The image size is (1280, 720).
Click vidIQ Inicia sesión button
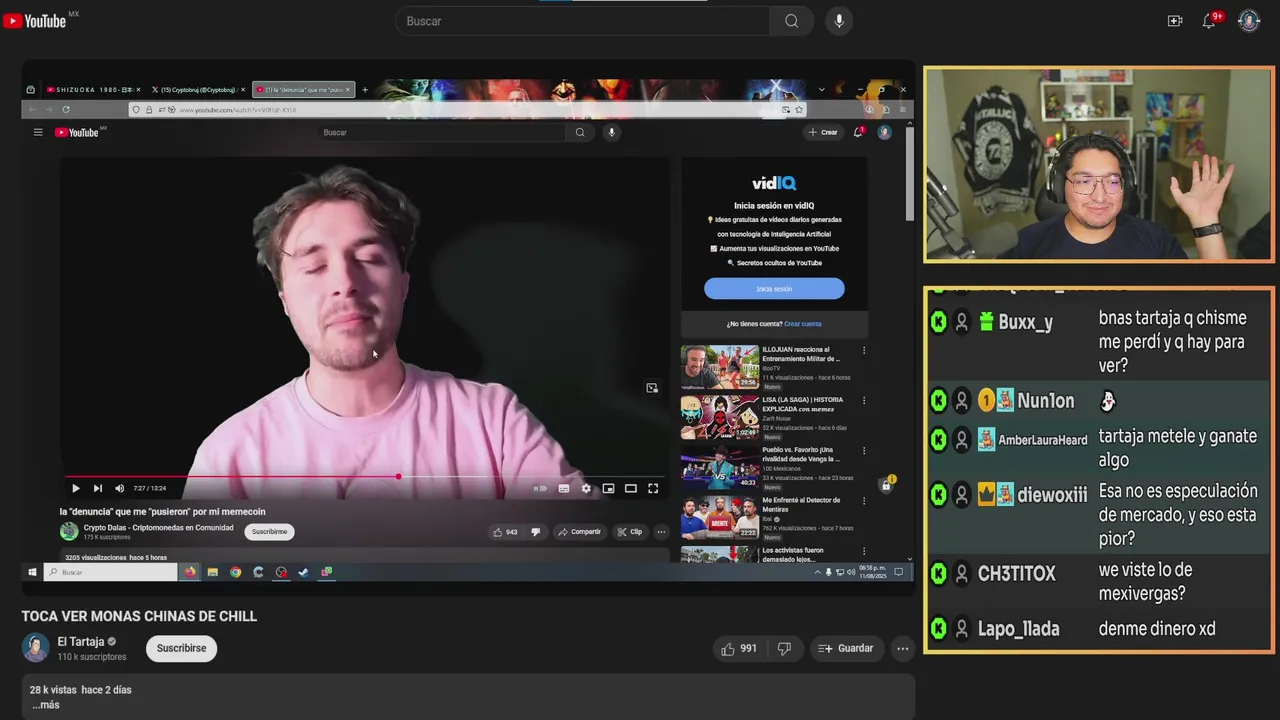tap(774, 289)
